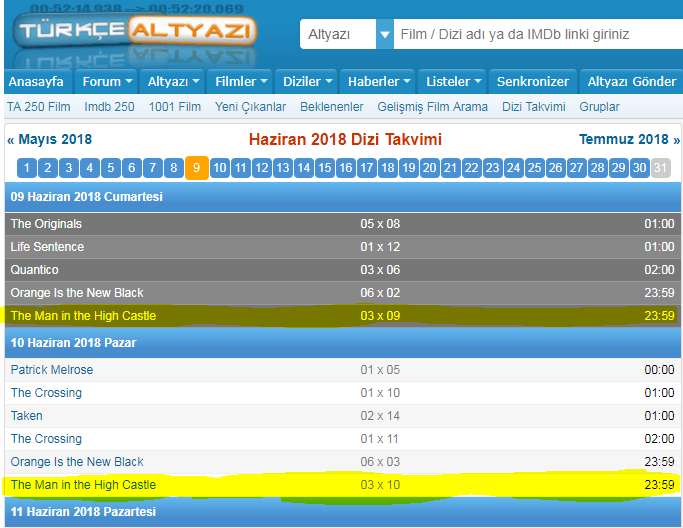Open the Imdb 250 link
Screen dimensions: 683x528
click(109, 107)
